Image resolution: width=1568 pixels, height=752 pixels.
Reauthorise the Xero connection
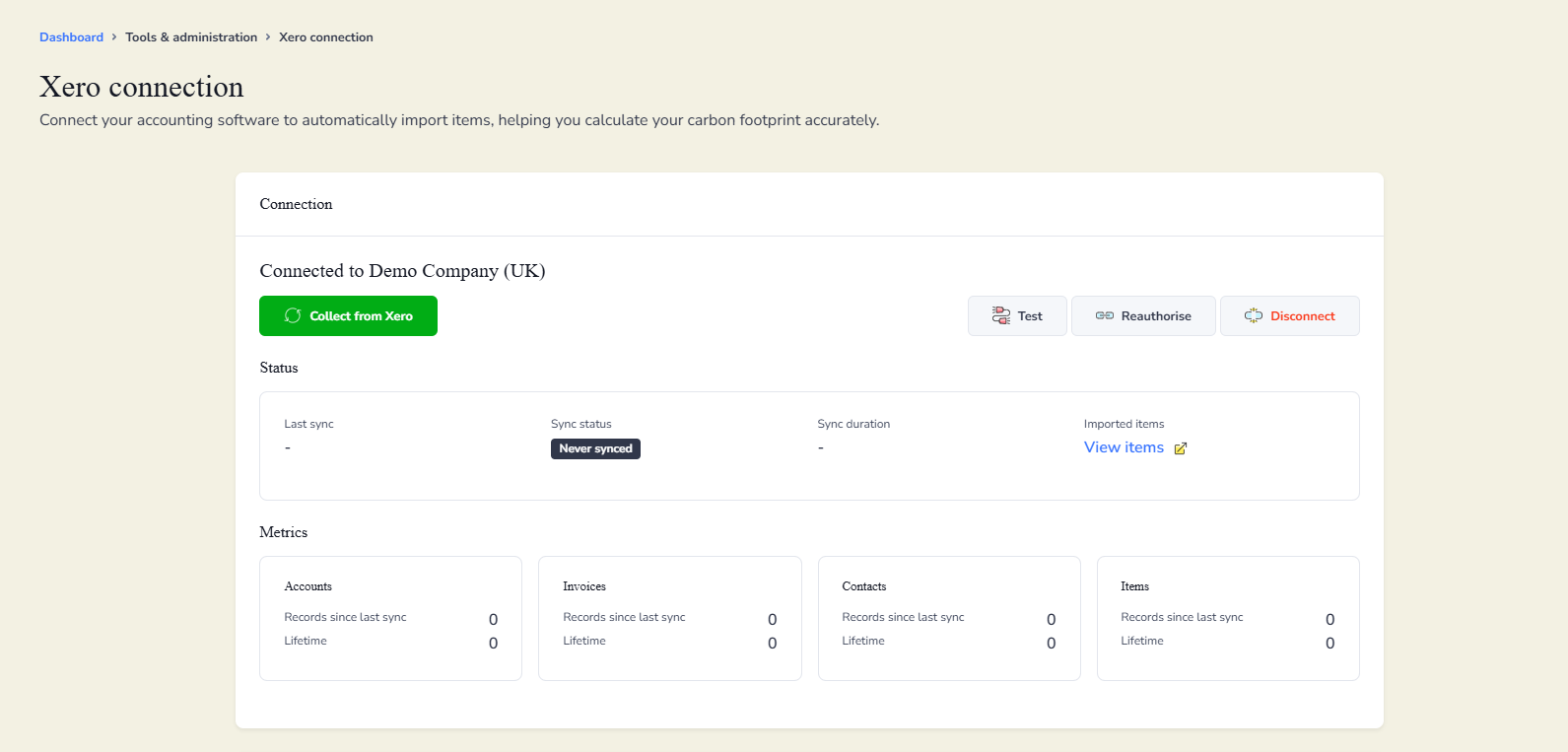pyautogui.click(x=1143, y=315)
